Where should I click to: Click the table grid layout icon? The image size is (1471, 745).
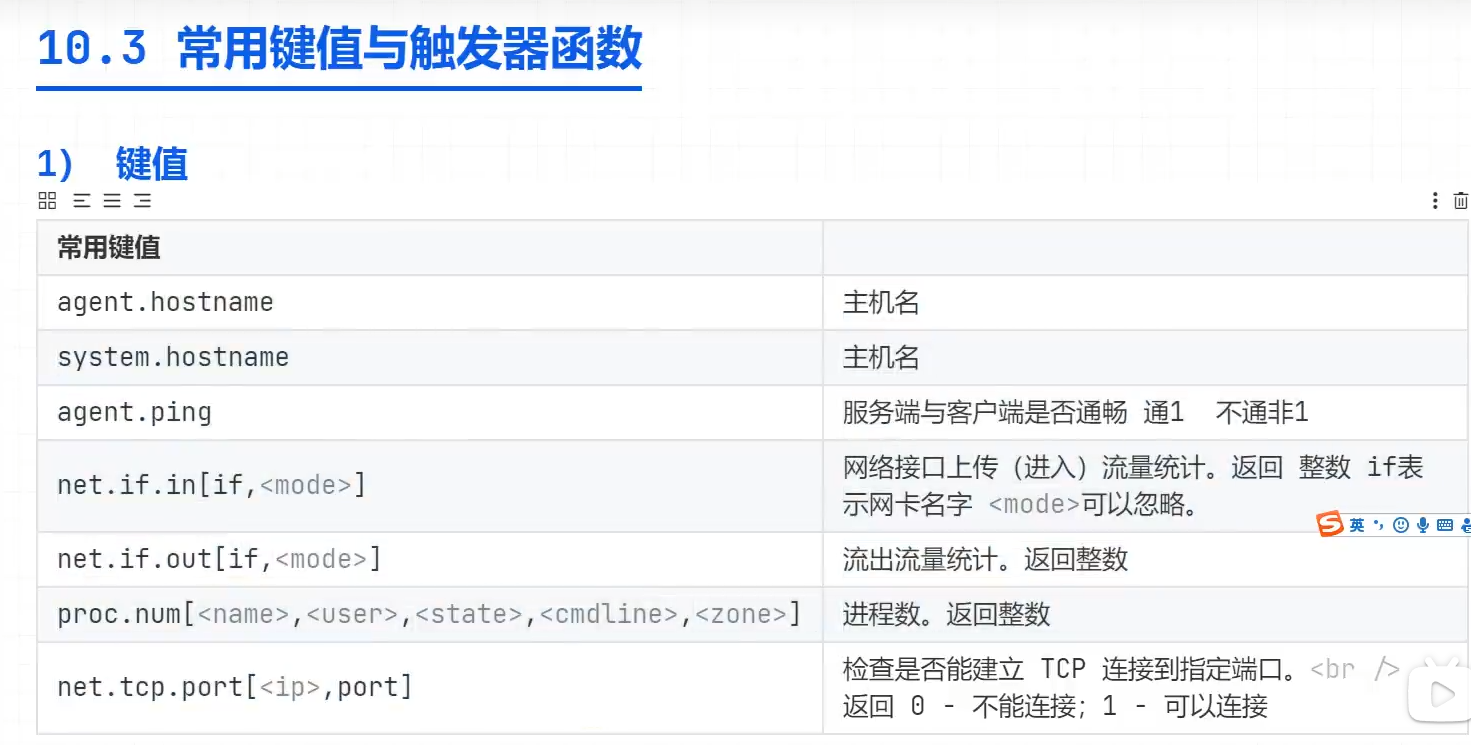[x=47, y=201]
